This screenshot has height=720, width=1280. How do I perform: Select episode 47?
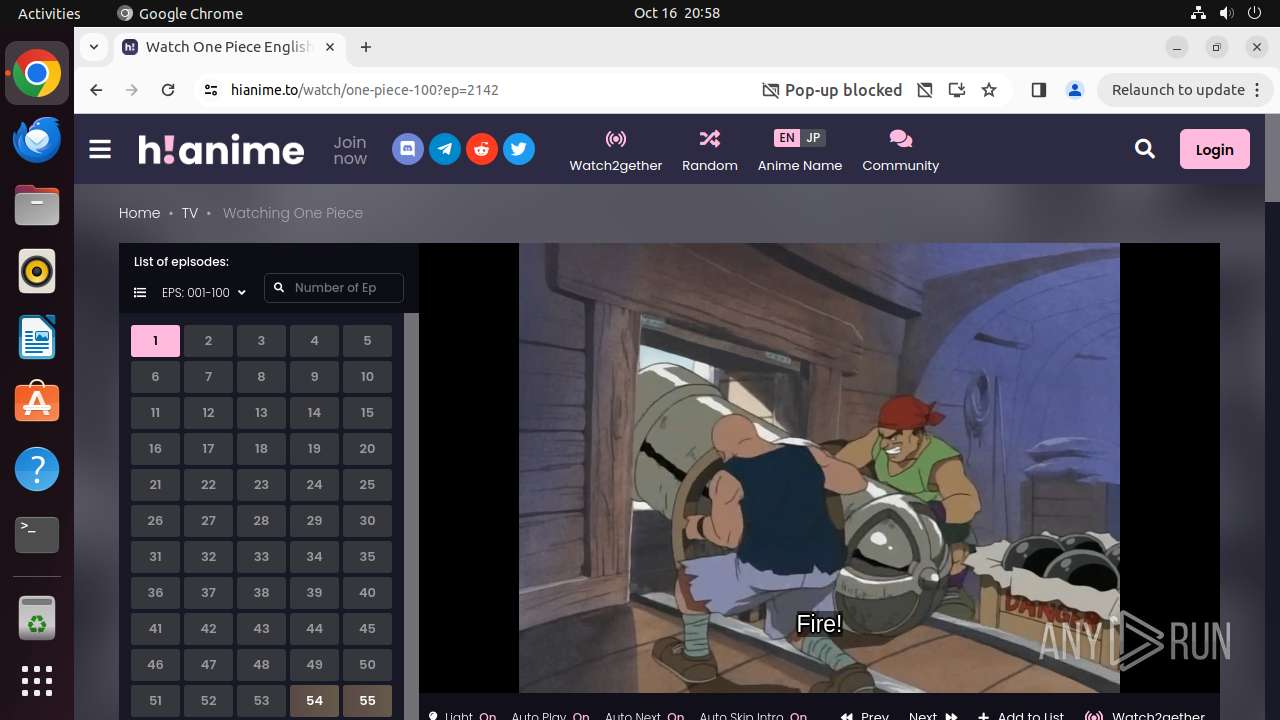(x=208, y=665)
